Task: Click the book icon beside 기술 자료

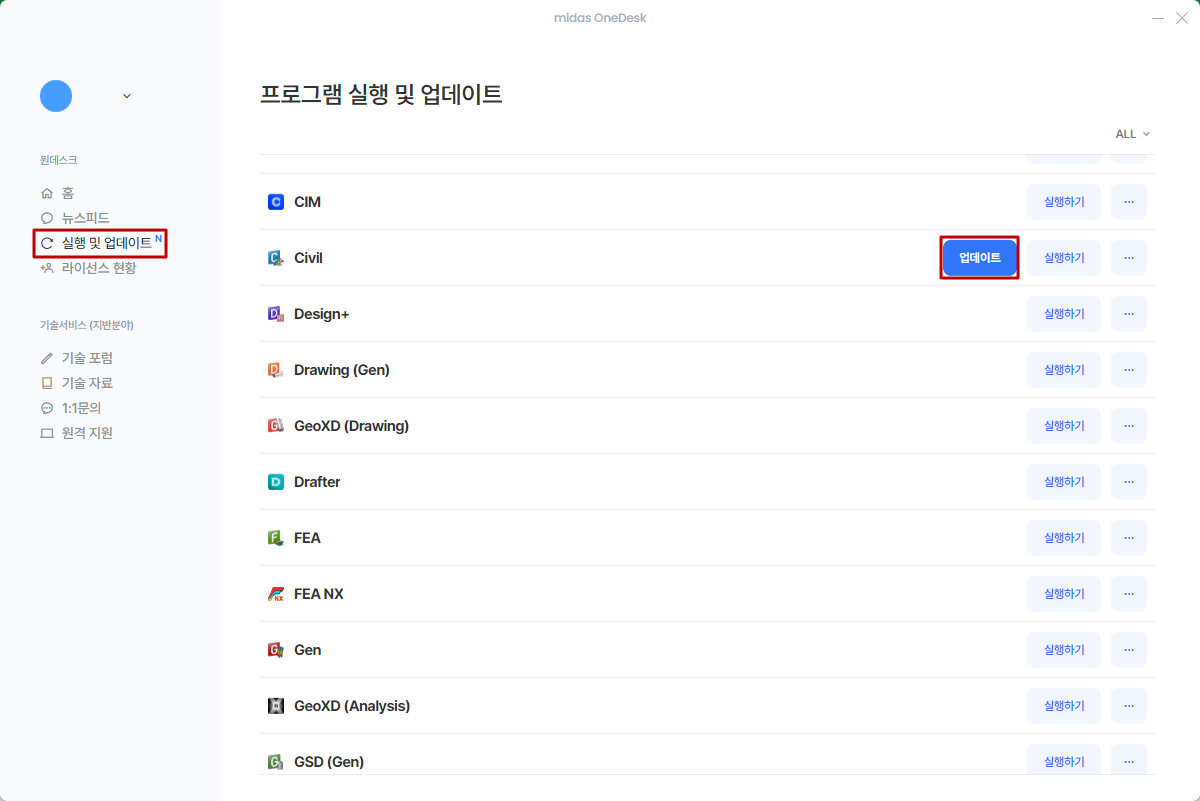Action: coord(46,383)
